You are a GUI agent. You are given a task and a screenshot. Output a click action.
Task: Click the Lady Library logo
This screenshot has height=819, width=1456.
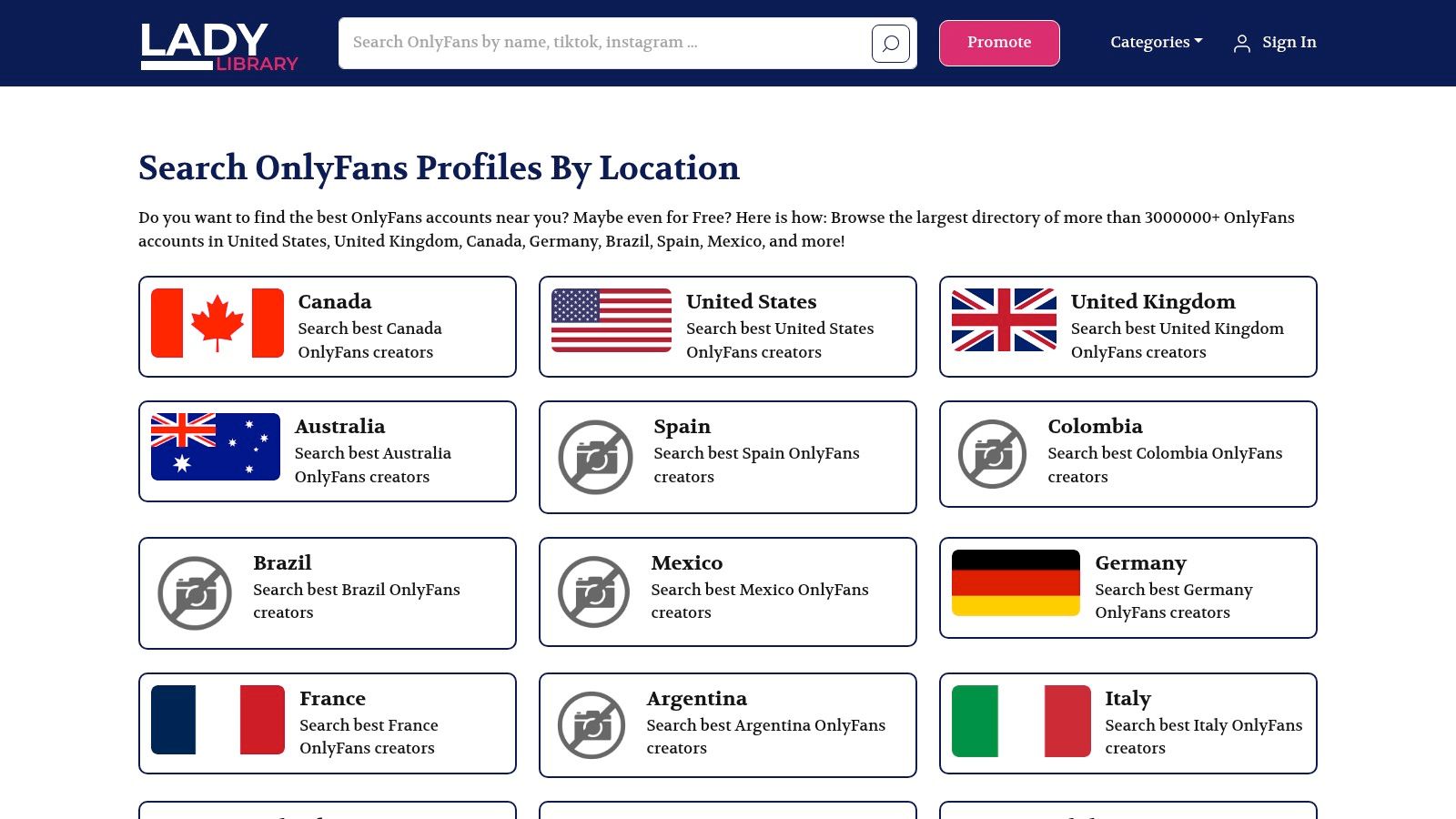pyautogui.click(x=218, y=41)
